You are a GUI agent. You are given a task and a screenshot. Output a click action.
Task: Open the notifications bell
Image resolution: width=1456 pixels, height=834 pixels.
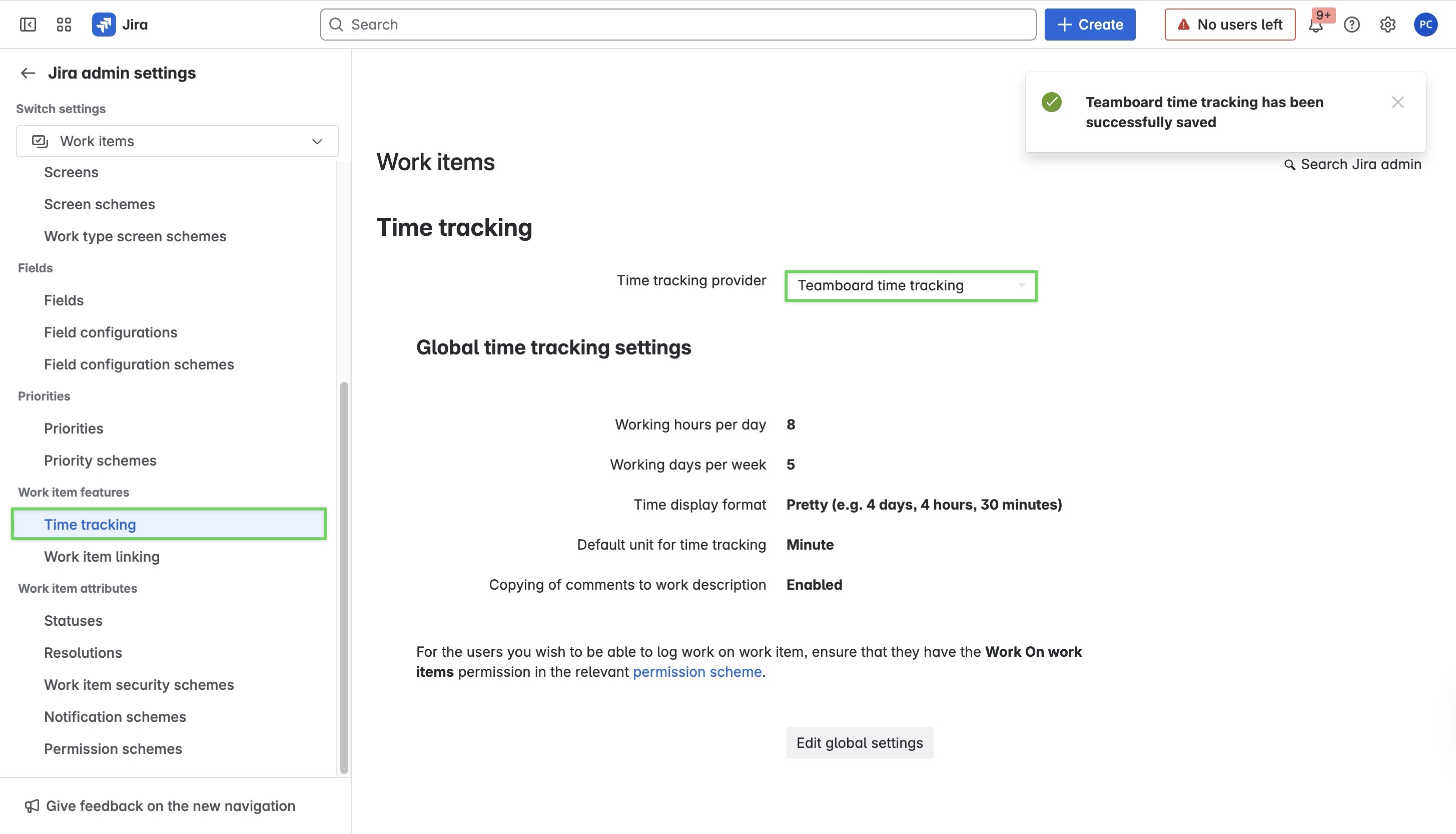tap(1316, 25)
